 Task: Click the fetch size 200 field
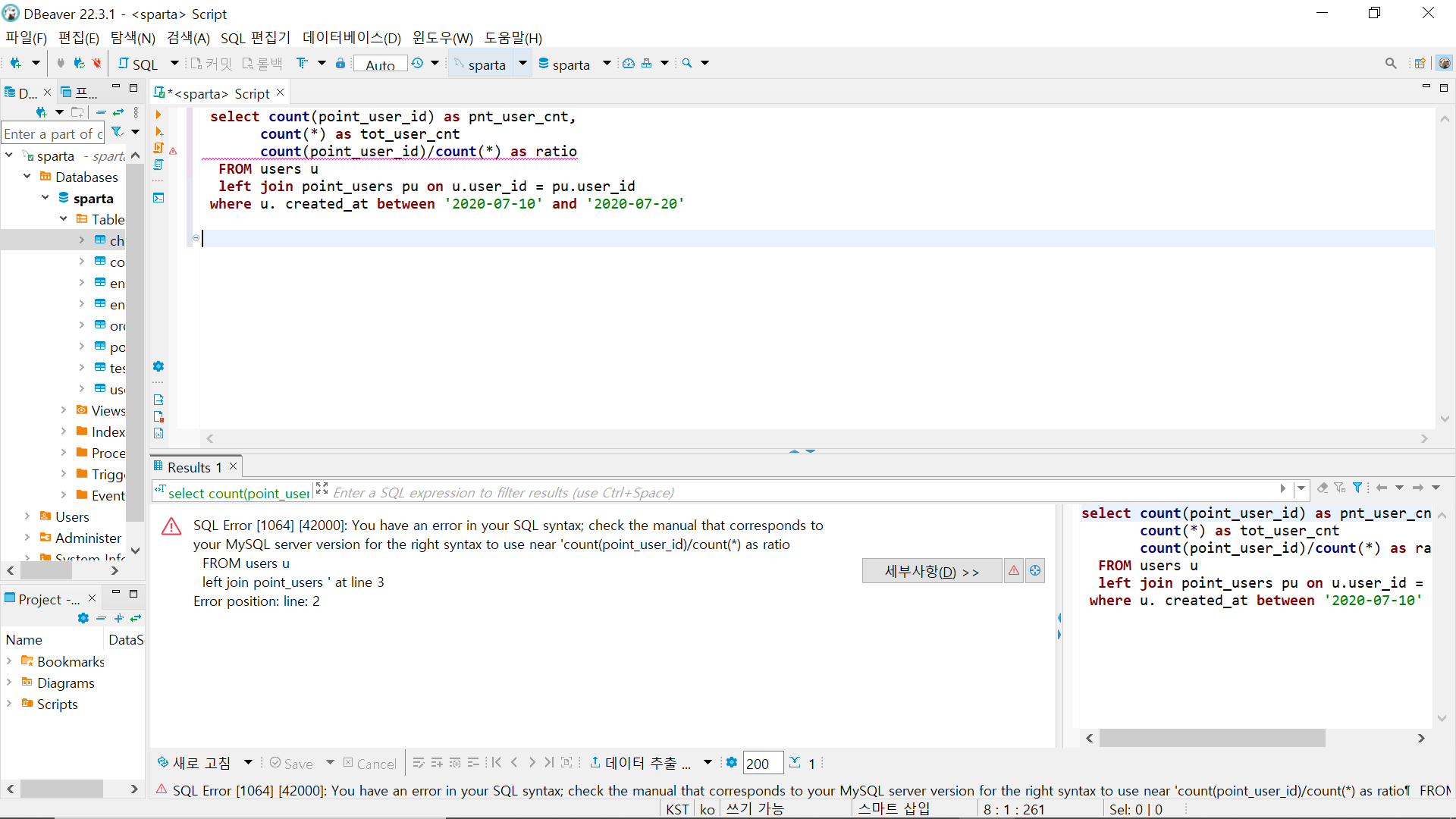point(762,764)
